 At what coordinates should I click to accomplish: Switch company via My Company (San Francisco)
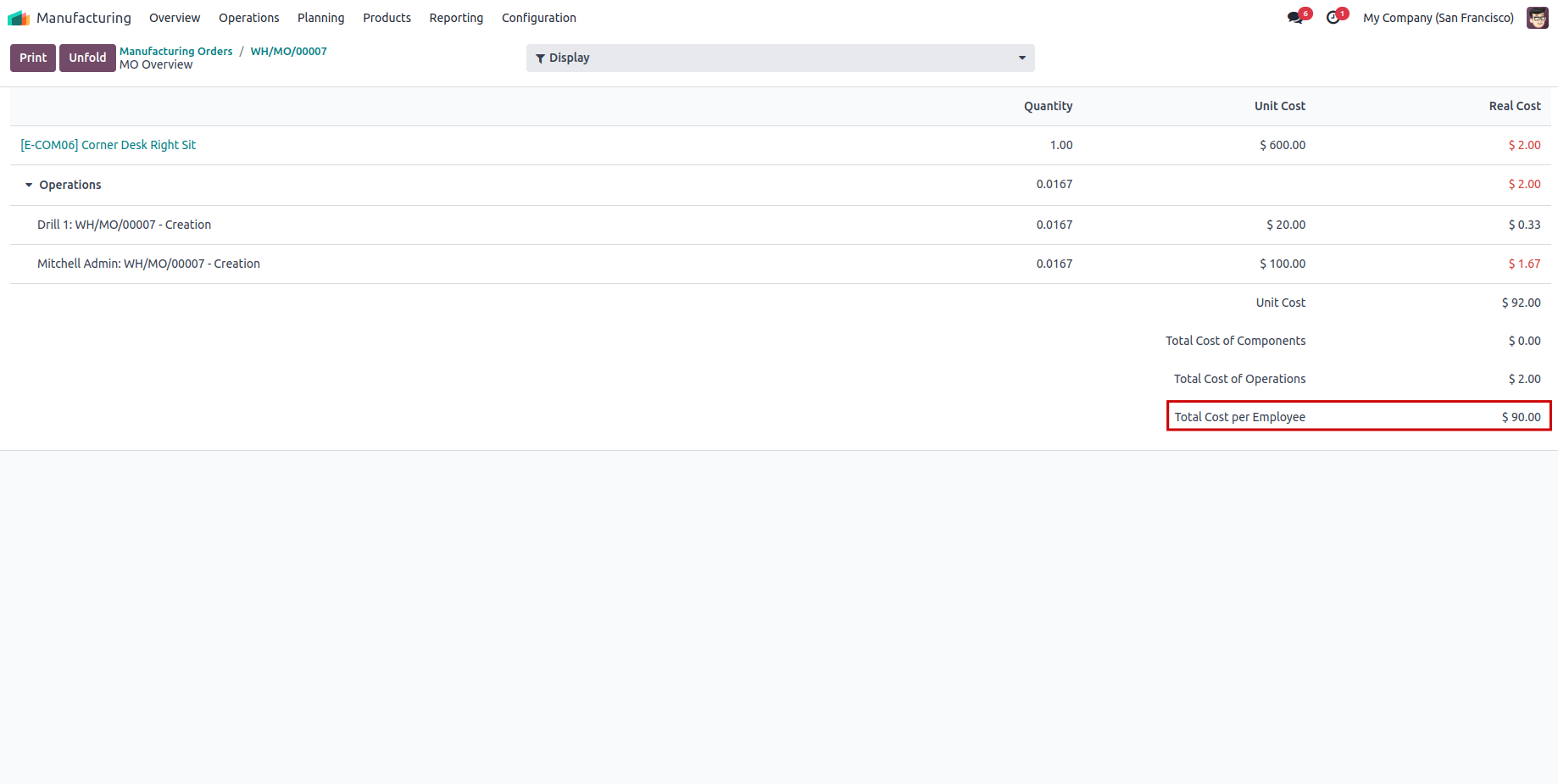[1438, 18]
